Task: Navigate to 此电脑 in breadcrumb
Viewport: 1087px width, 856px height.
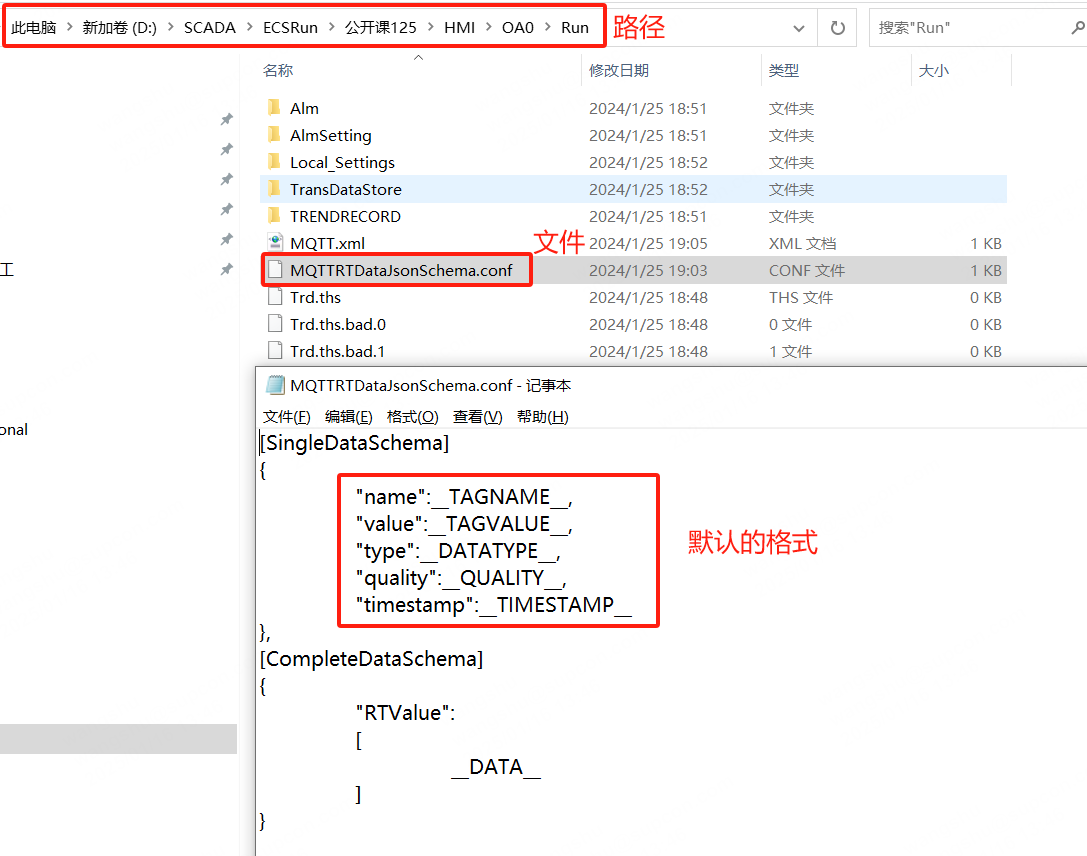Action: [33, 28]
